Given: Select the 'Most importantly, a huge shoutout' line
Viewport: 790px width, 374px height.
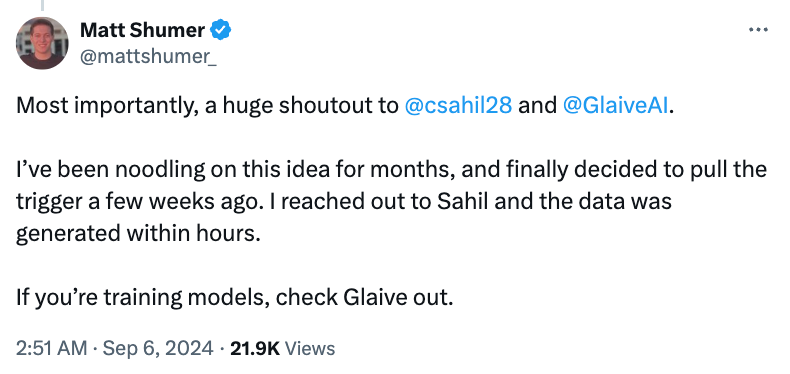Looking at the screenshot, I should point(345,105).
